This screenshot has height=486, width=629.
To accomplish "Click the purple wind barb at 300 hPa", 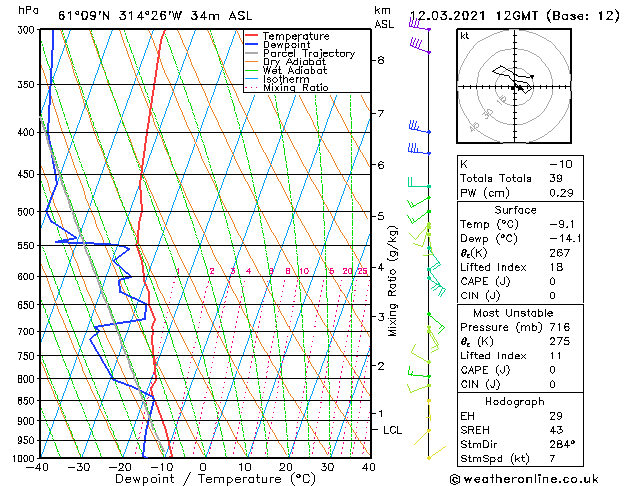I will [419, 25].
